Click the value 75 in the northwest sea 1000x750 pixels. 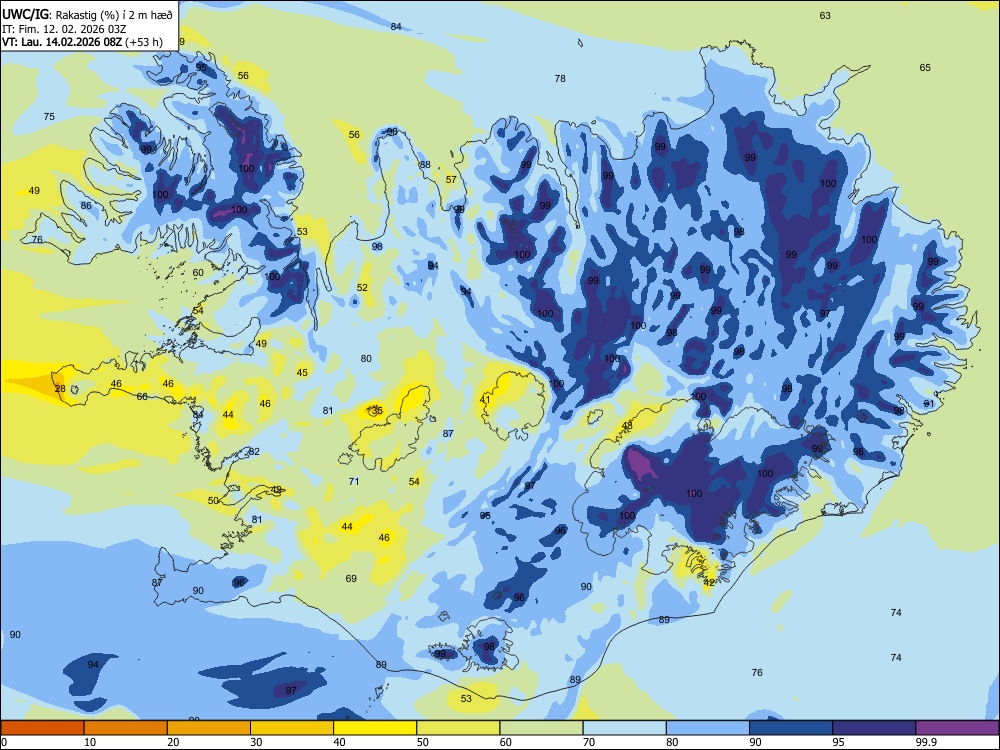pyautogui.click(x=49, y=116)
